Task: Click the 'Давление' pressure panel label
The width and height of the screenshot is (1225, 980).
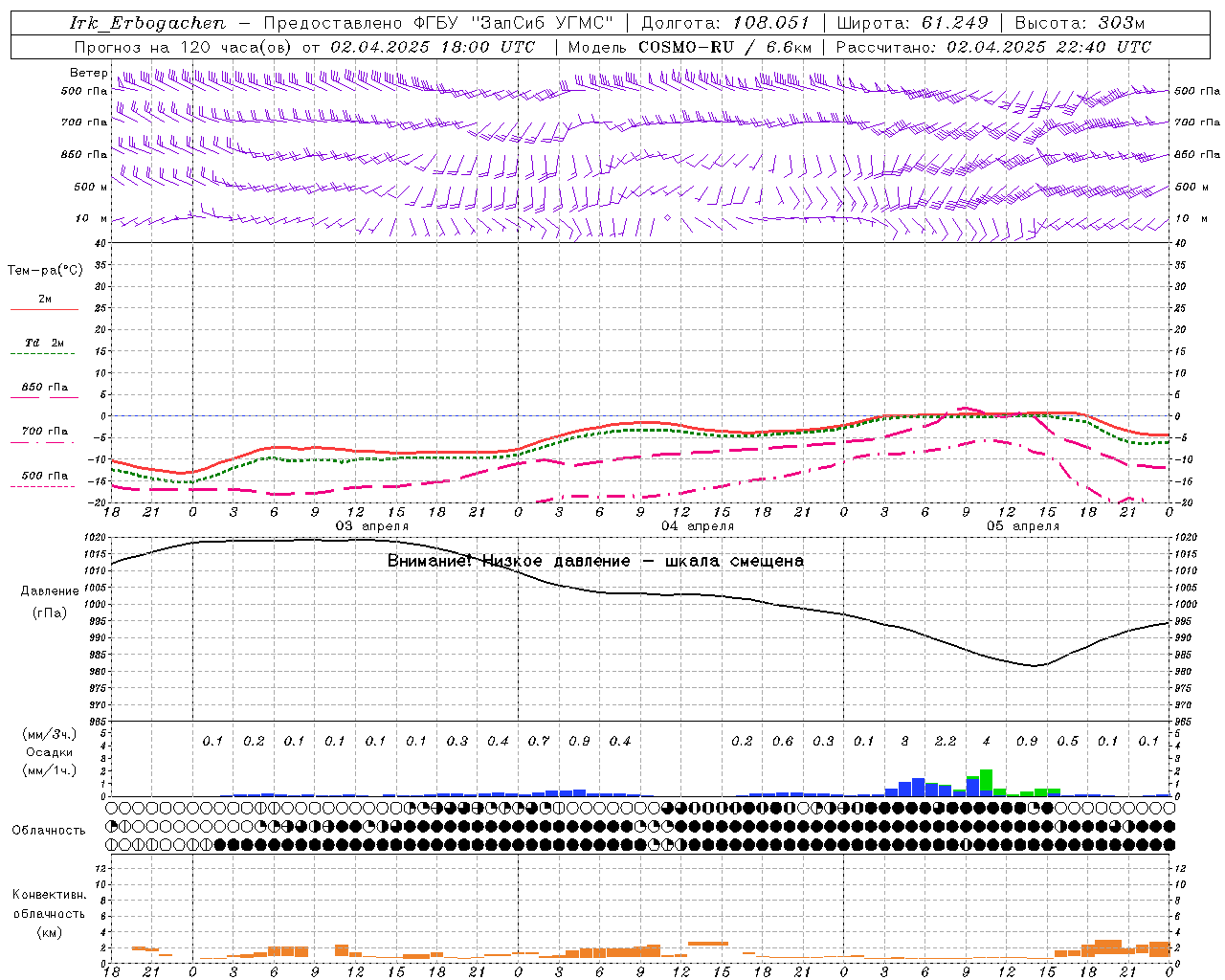Action: pos(50,591)
